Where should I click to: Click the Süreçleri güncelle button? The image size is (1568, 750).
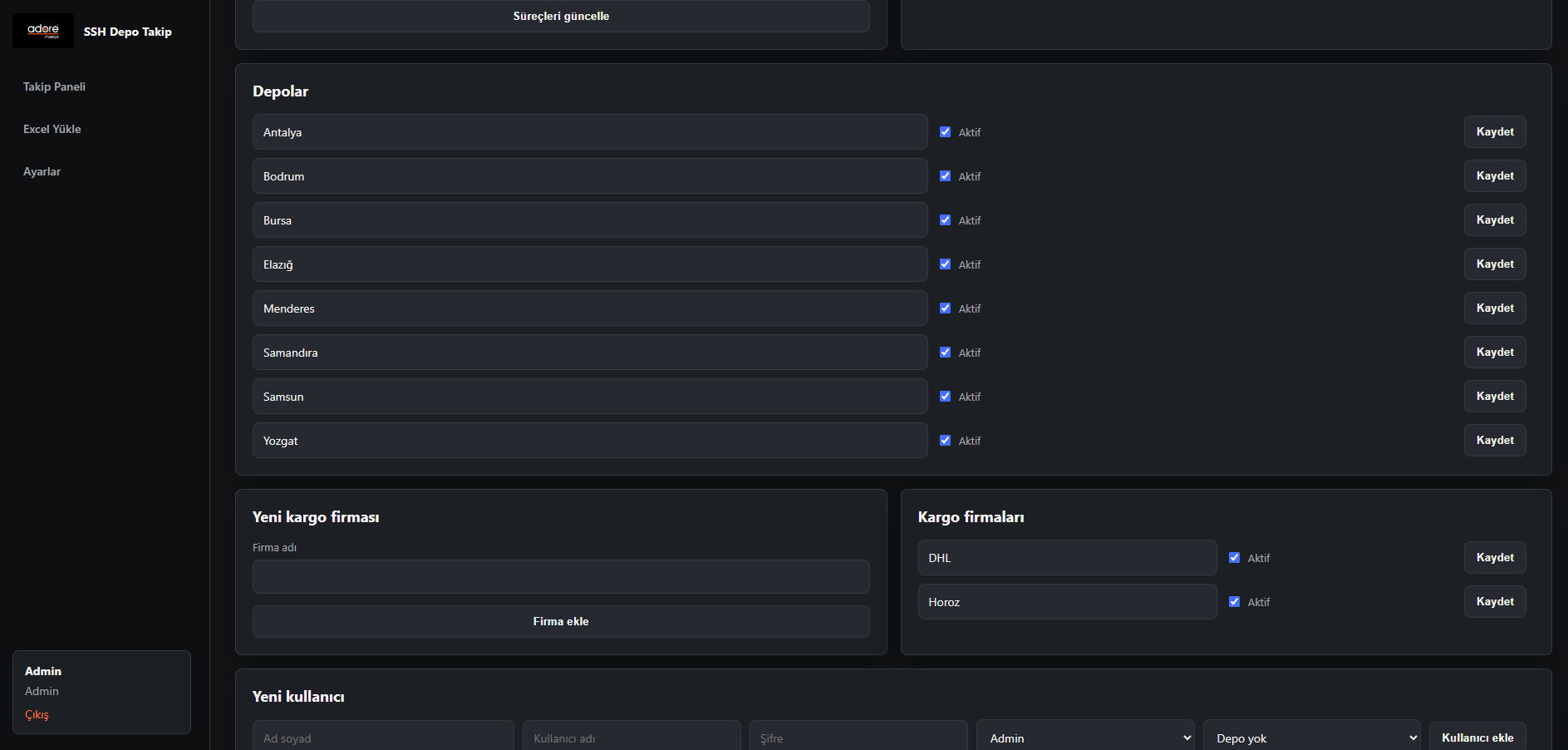[x=561, y=16]
